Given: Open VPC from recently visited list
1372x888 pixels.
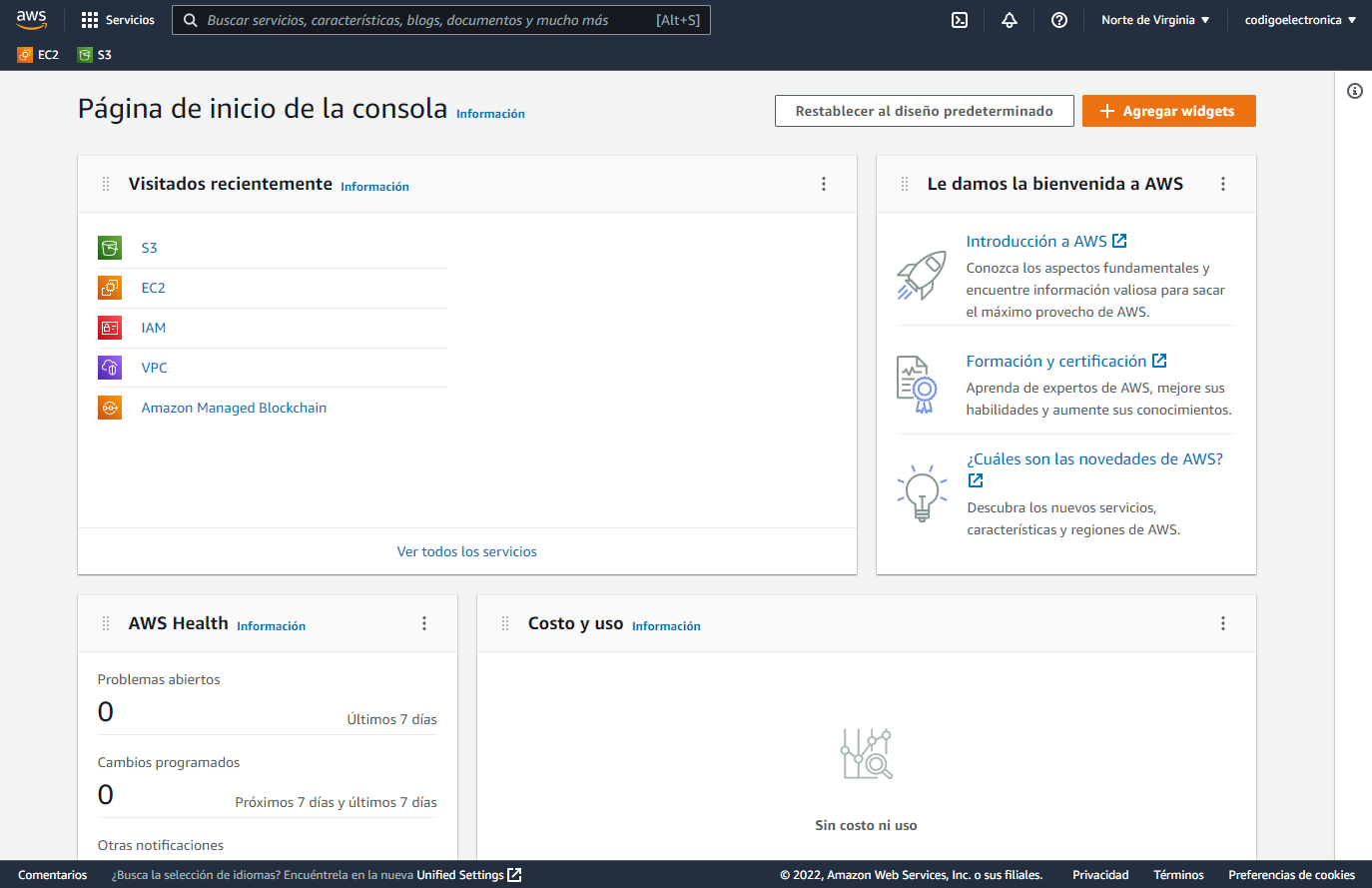Looking at the screenshot, I should tap(154, 368).
